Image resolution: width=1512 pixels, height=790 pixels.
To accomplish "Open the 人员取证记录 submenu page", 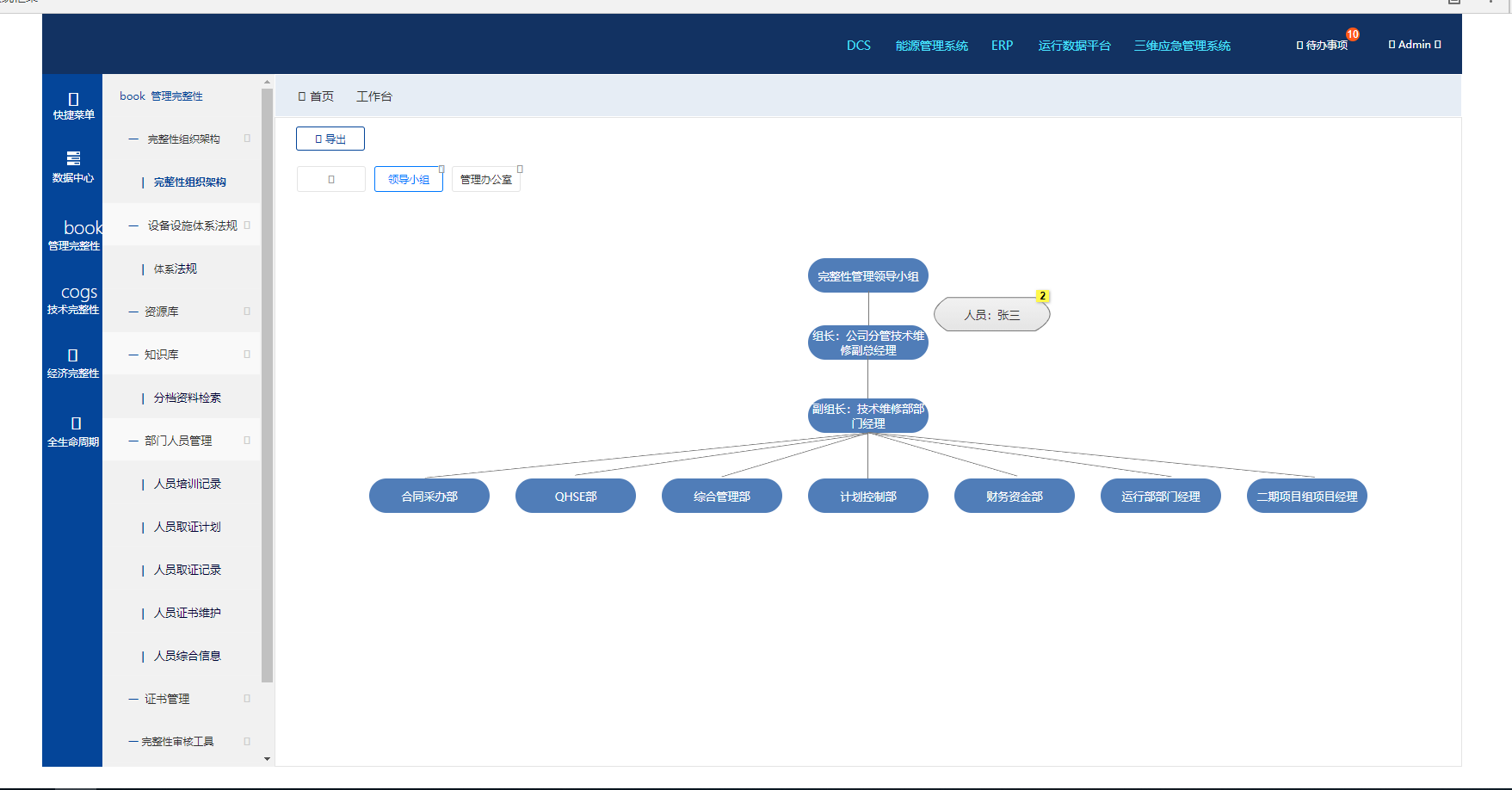I will click(x=187, y=570).
